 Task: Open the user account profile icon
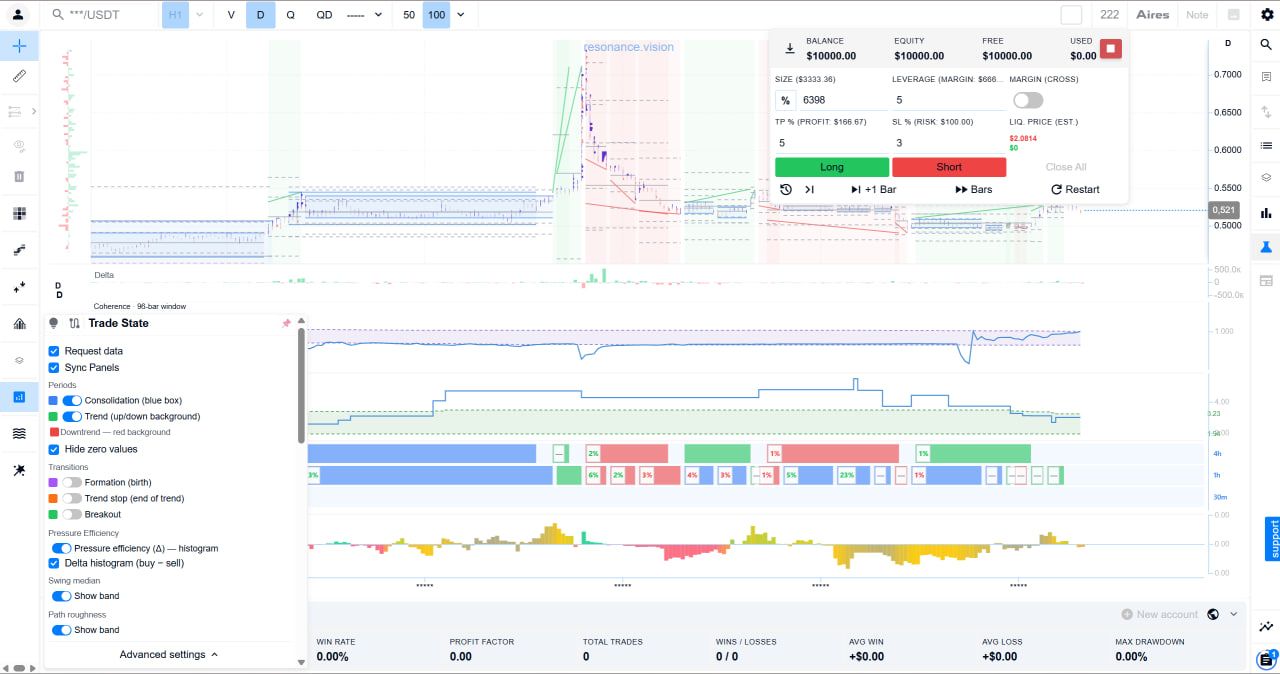pos(19,15)
